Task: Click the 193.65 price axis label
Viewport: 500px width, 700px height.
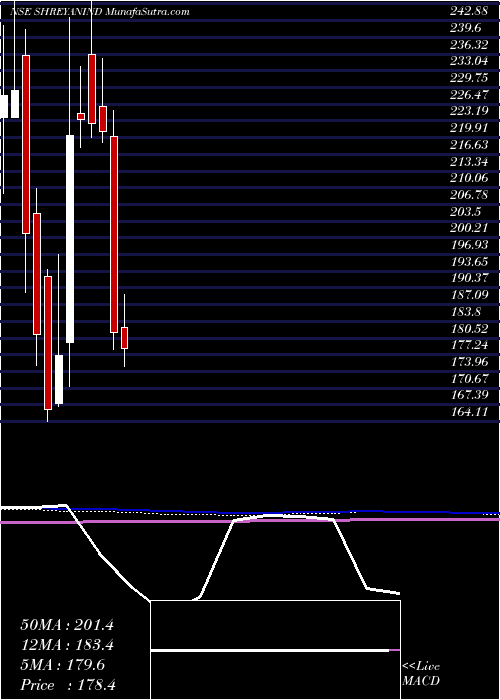Action: coord(469,261)
